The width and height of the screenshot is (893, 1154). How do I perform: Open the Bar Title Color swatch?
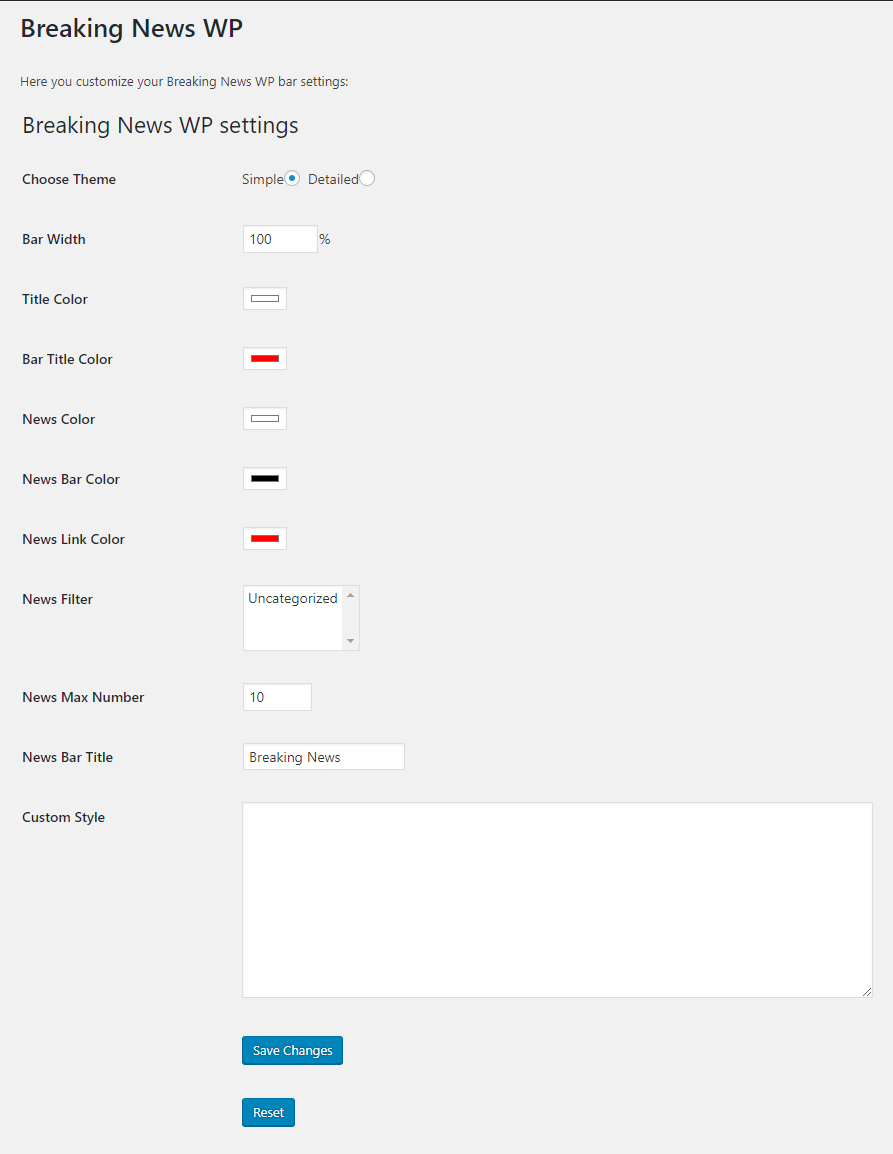pos(265,359)
